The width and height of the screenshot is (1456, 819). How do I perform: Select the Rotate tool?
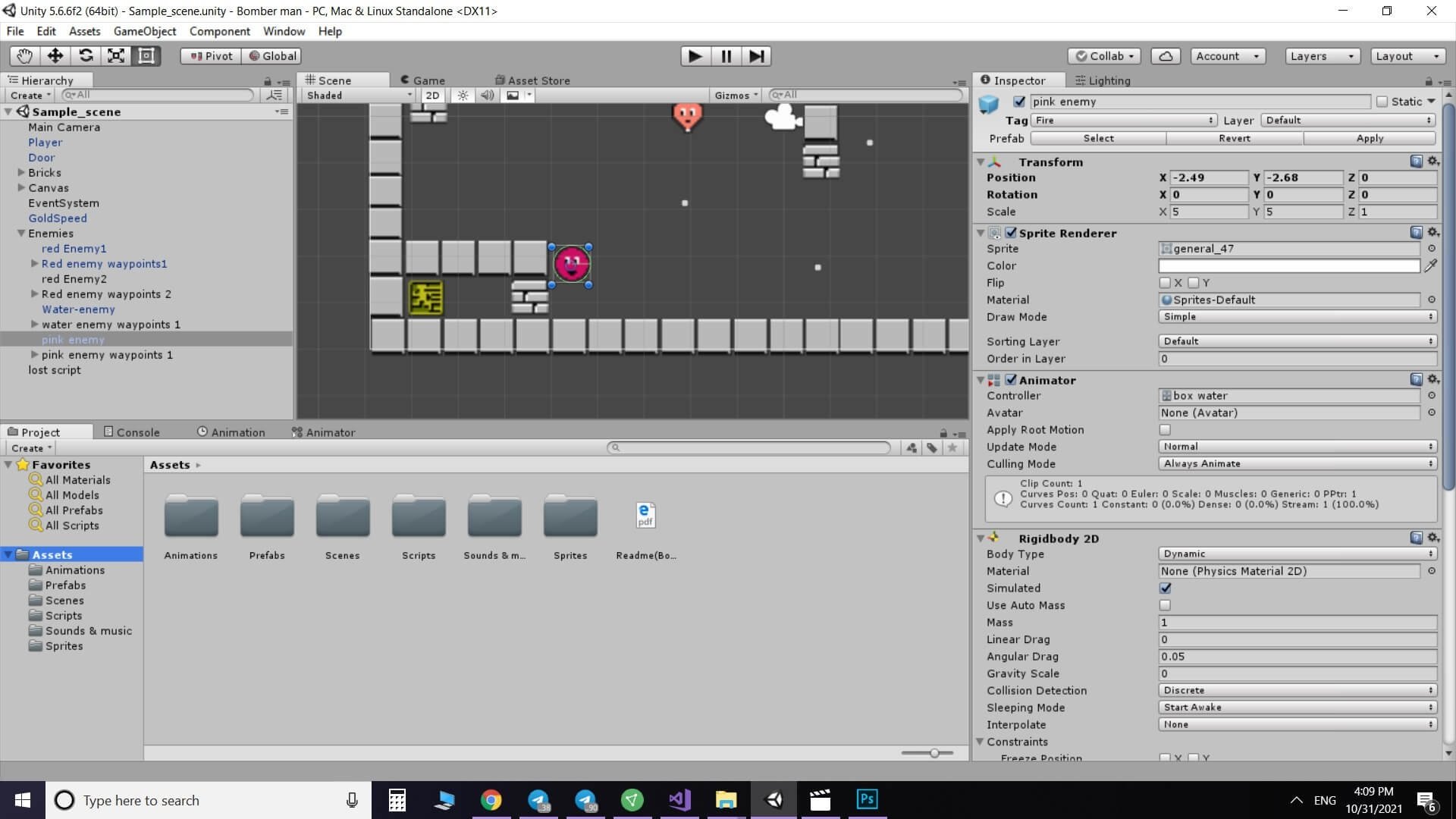pos(86,56)
